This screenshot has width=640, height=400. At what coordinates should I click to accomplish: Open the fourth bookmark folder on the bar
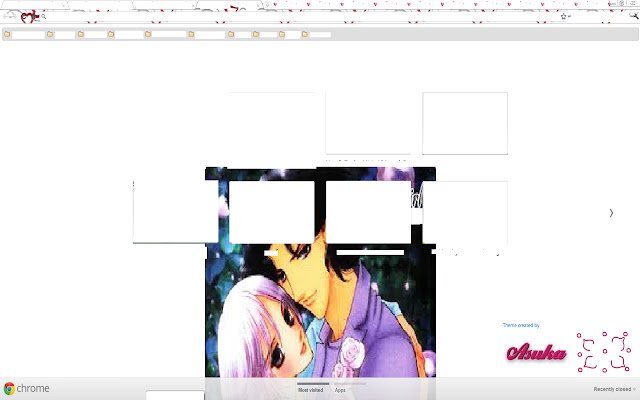126,34
